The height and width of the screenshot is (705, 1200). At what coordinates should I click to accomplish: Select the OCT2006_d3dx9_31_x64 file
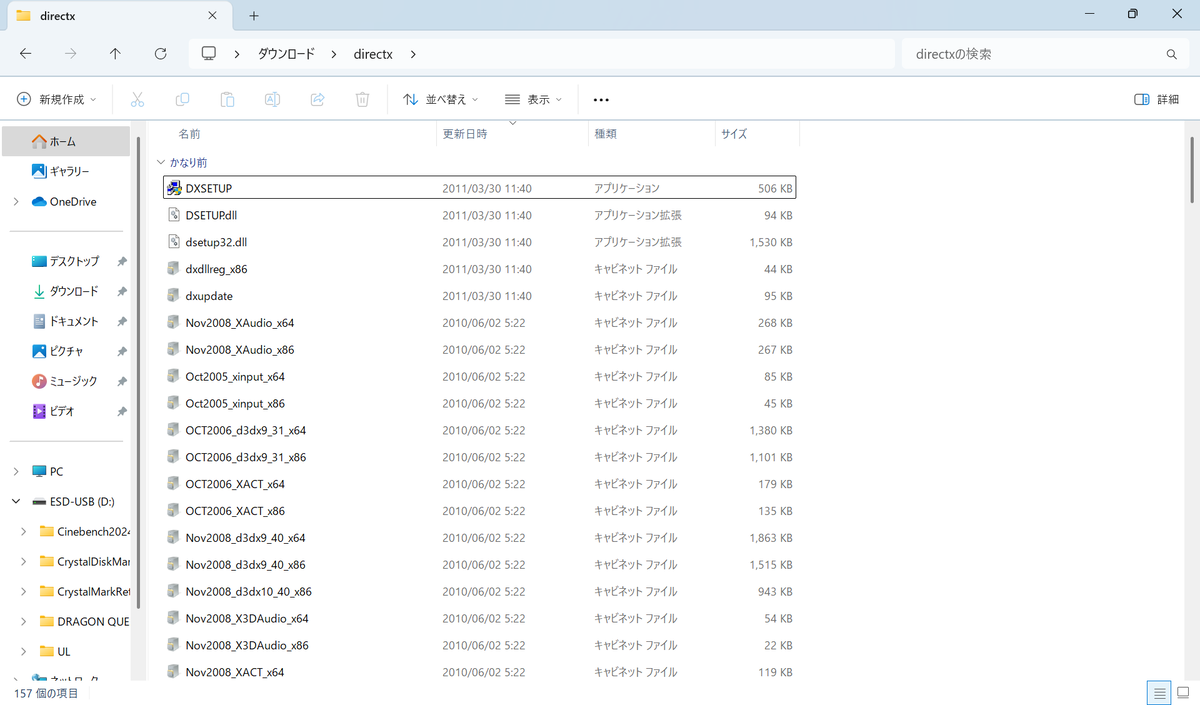point(480,430)
